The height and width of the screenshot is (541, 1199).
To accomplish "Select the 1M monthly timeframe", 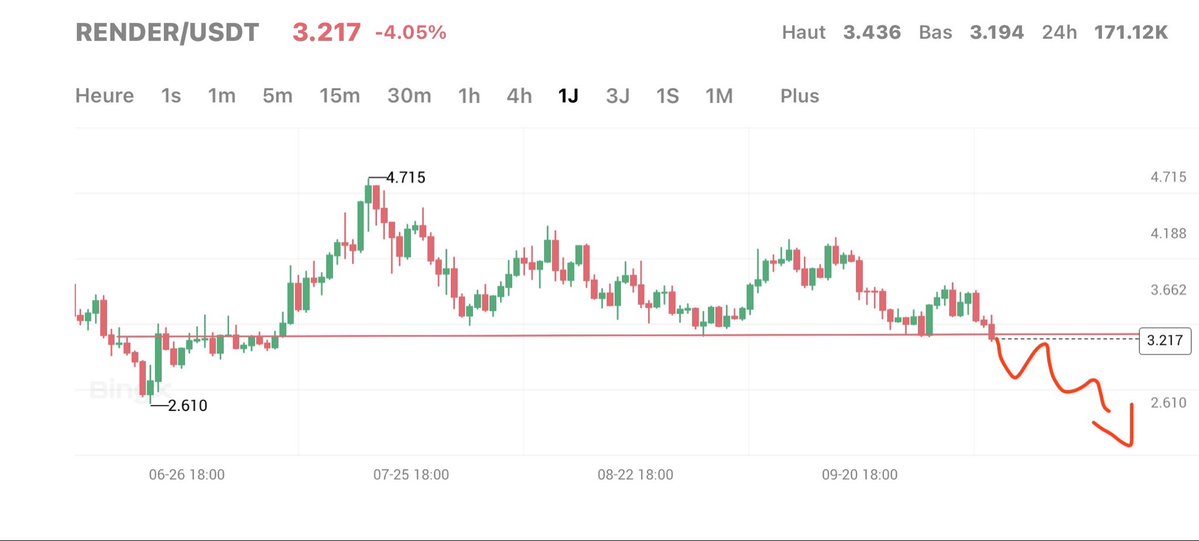I will coord(718,96).
